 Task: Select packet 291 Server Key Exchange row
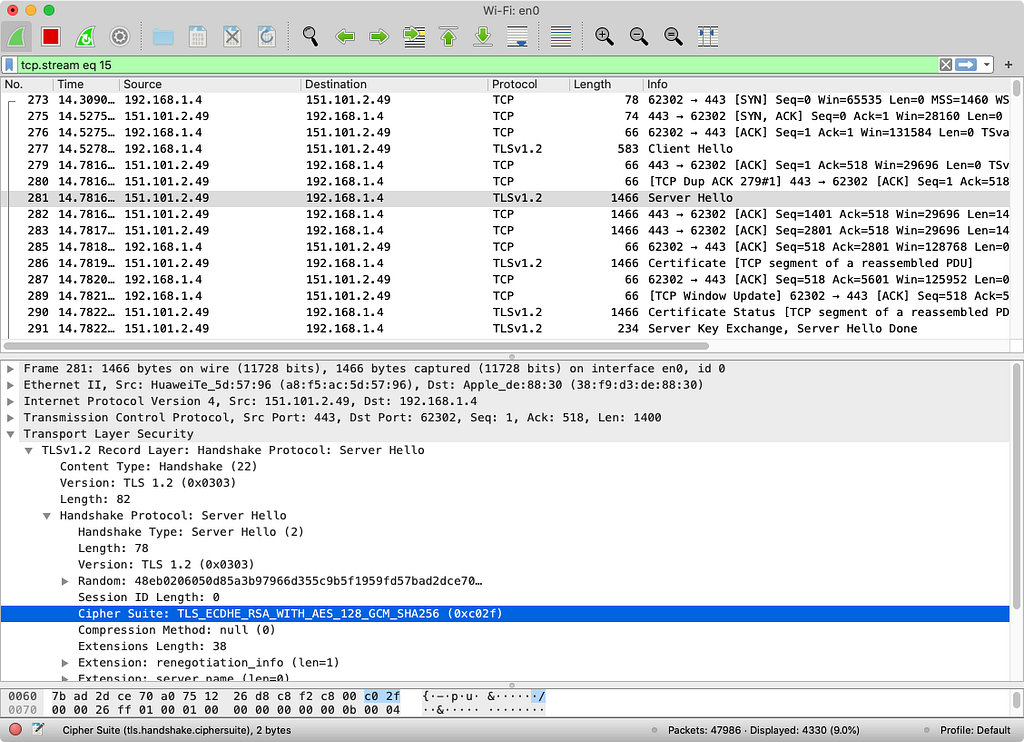(x=505, y=329)
